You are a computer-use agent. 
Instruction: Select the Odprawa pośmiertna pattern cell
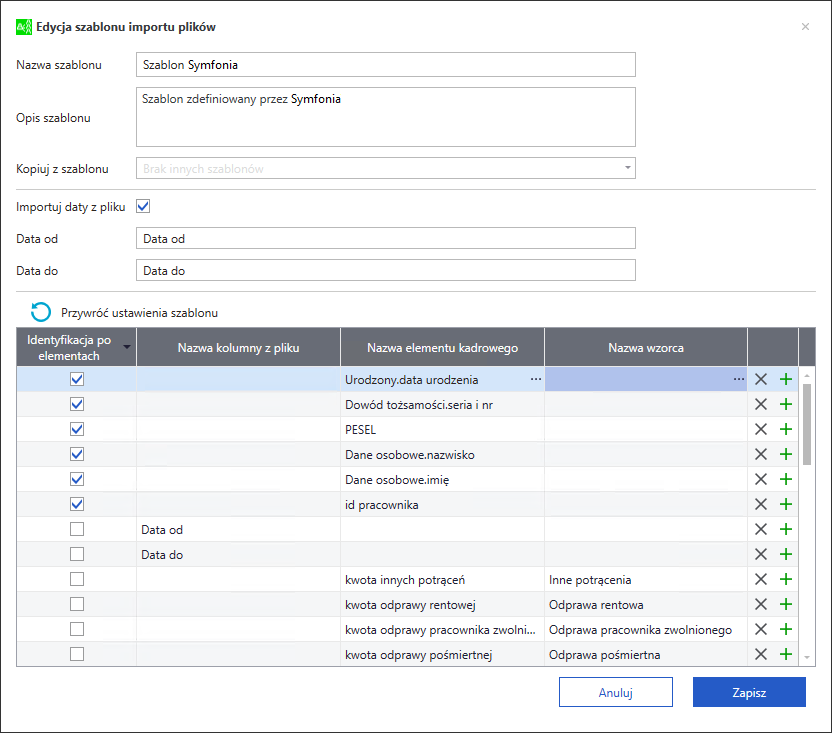coord(646,654)
